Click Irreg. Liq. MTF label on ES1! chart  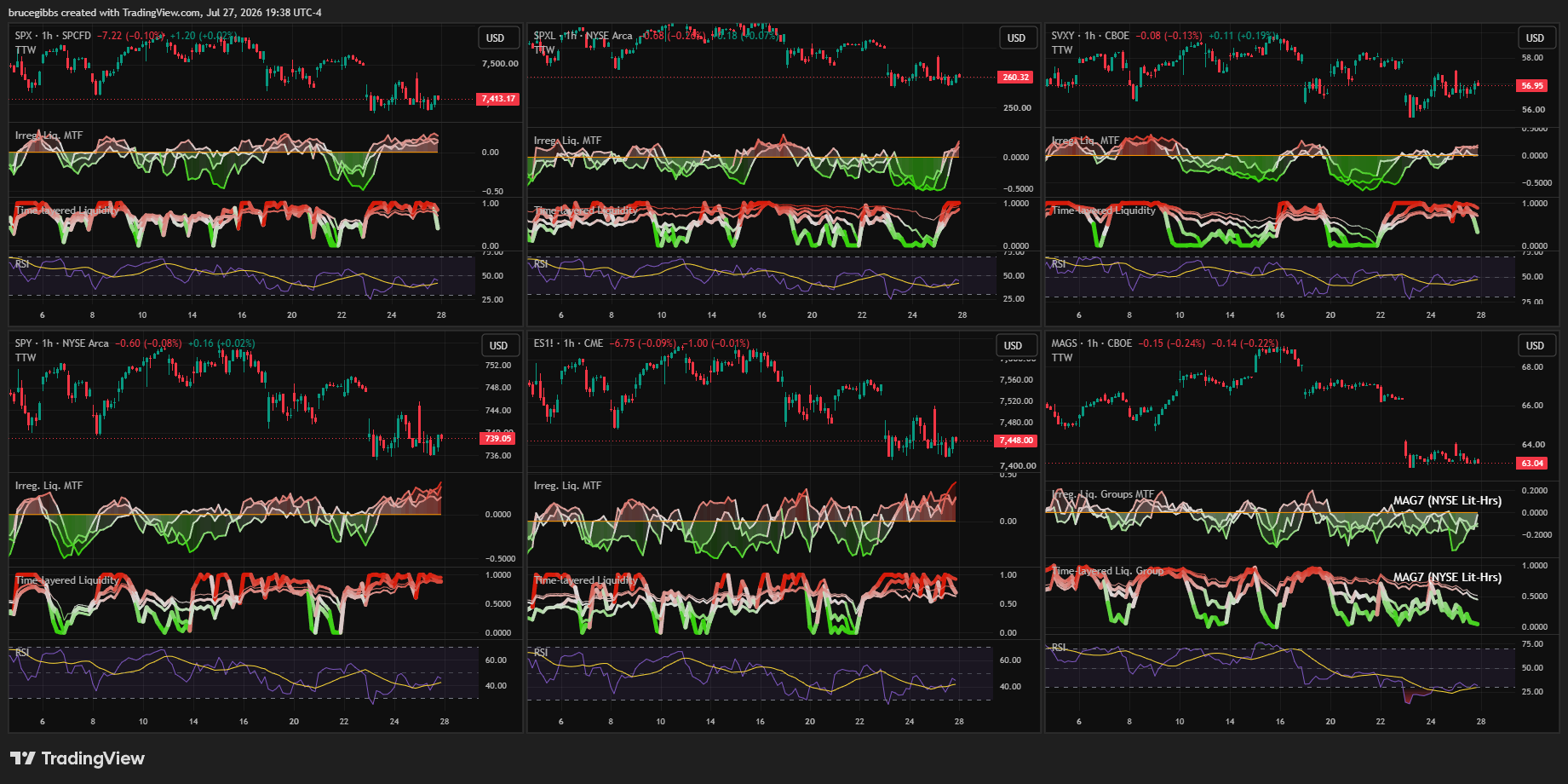(x=567, y=486)
